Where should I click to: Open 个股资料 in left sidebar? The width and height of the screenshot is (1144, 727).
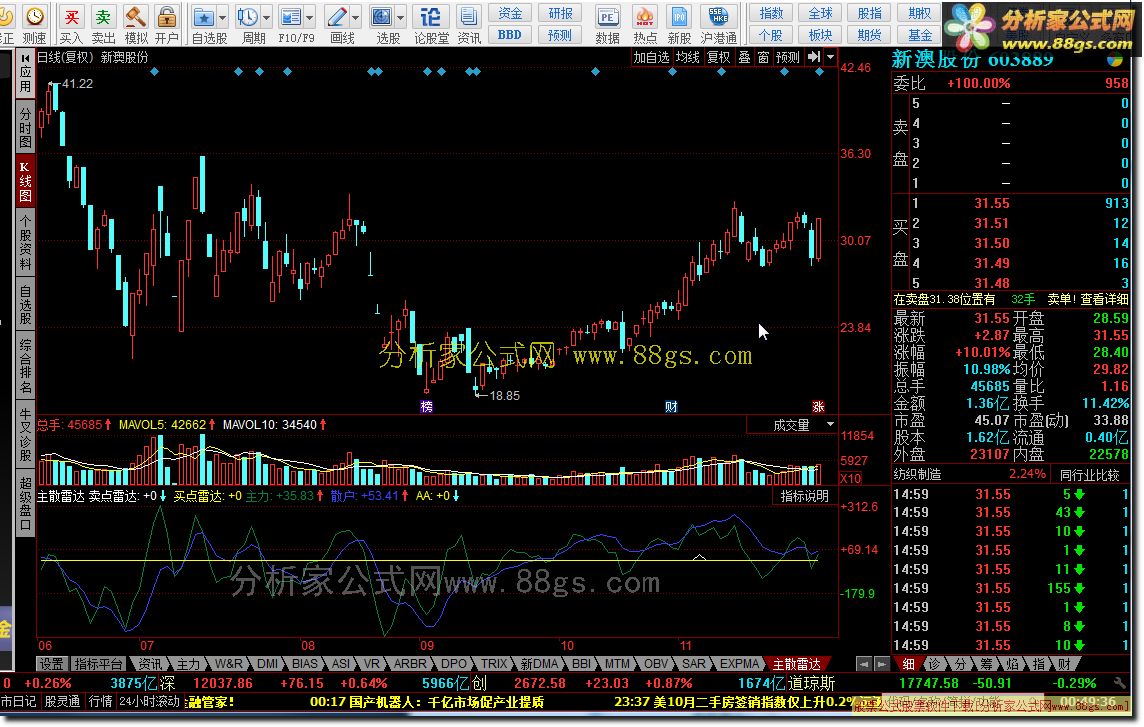[x=26, y=244]
